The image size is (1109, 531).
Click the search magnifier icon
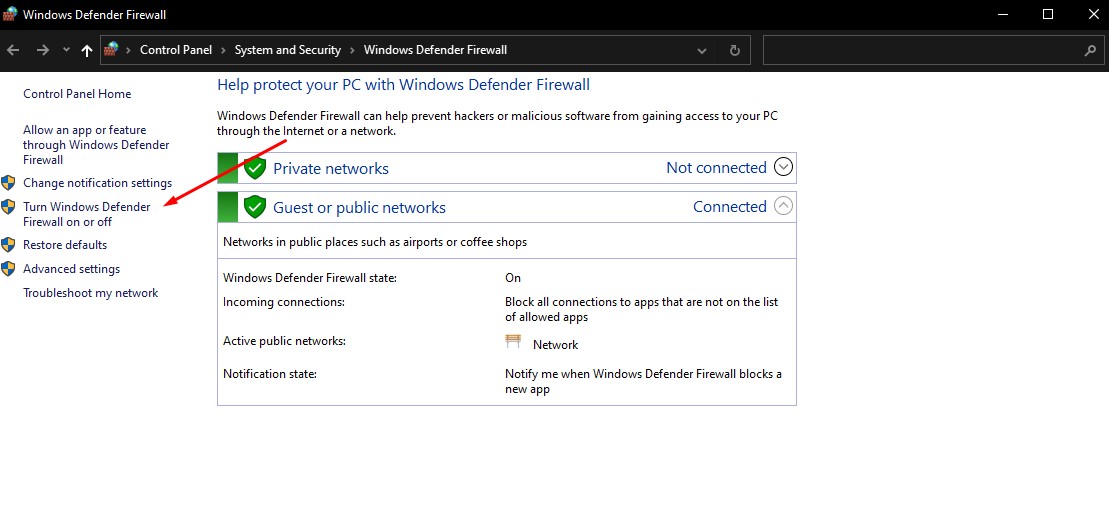click(1090, 50)
